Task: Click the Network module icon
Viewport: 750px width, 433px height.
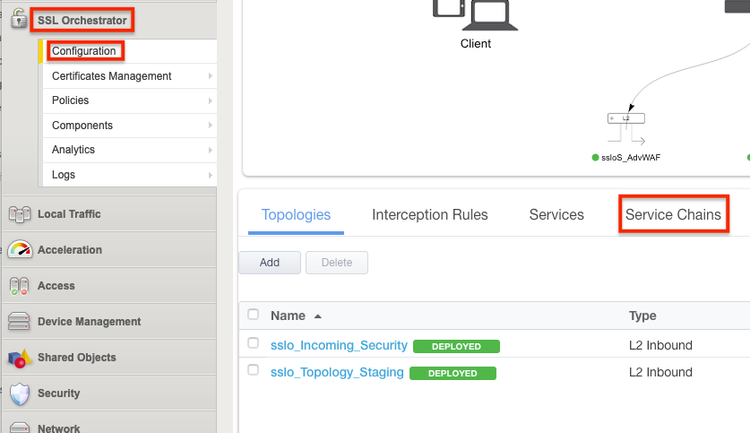Action: [20, 427]
